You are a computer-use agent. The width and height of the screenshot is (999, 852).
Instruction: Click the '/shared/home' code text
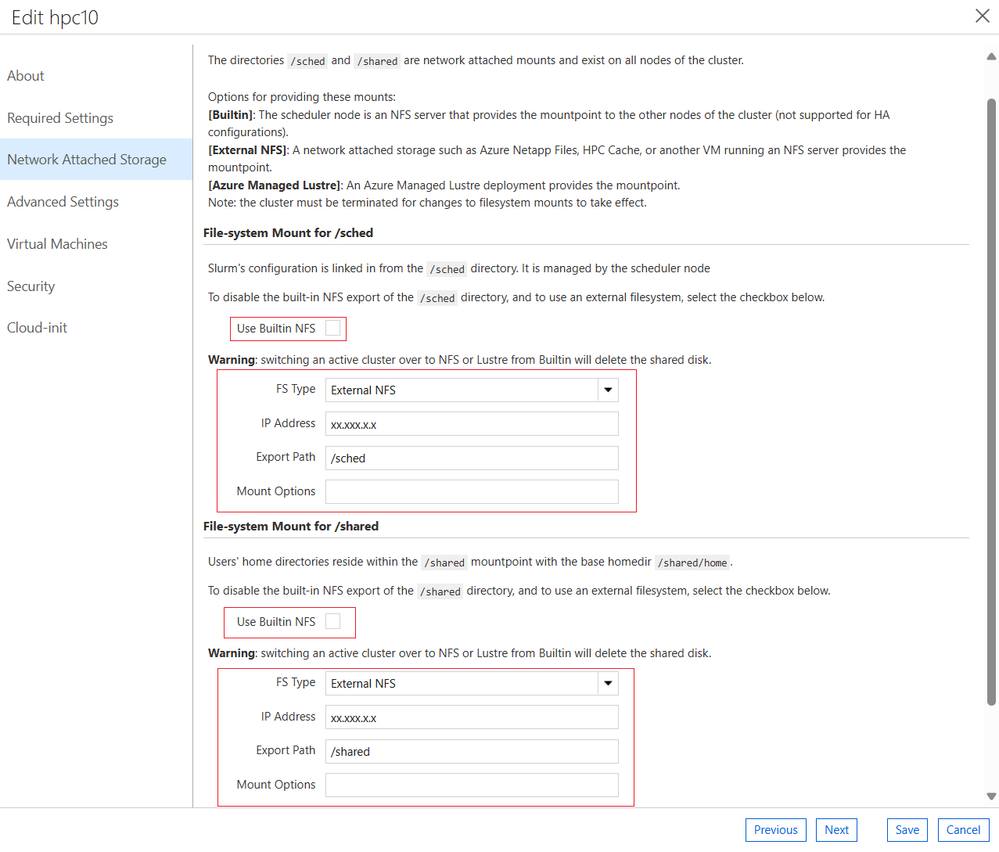[693, 563]
